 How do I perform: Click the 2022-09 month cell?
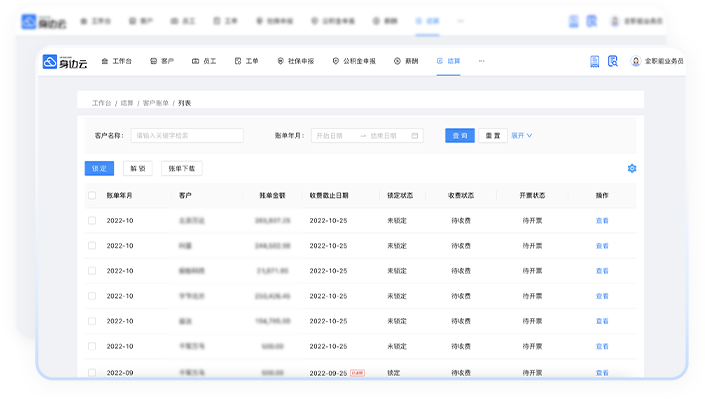click(120, 373)
